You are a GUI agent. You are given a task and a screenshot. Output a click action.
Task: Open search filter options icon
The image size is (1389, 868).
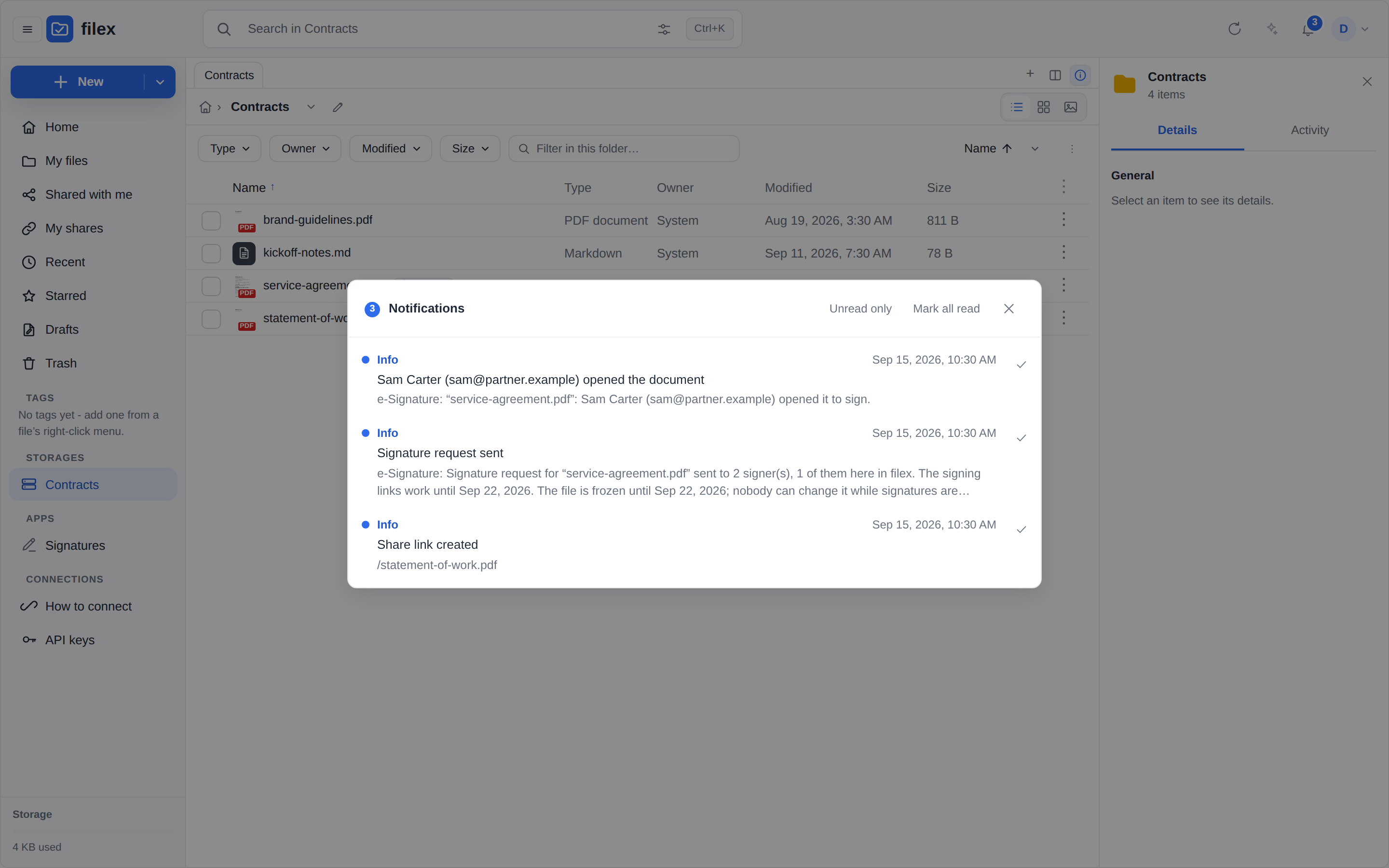pyautogui.click(x=664, y=29)
